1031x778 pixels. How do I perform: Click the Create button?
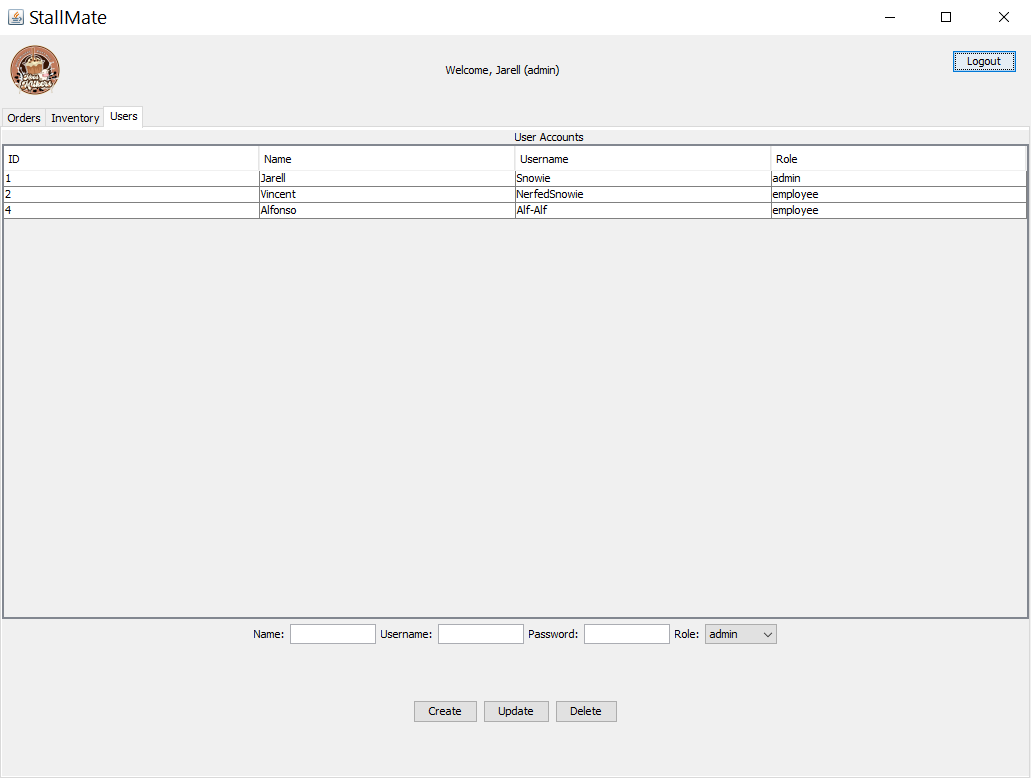pyautogui.click(x=445, y=711)
